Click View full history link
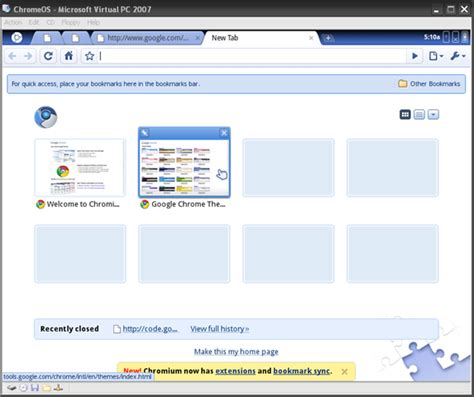Screen dimensions: 474x397 click(x=220, y=329)
